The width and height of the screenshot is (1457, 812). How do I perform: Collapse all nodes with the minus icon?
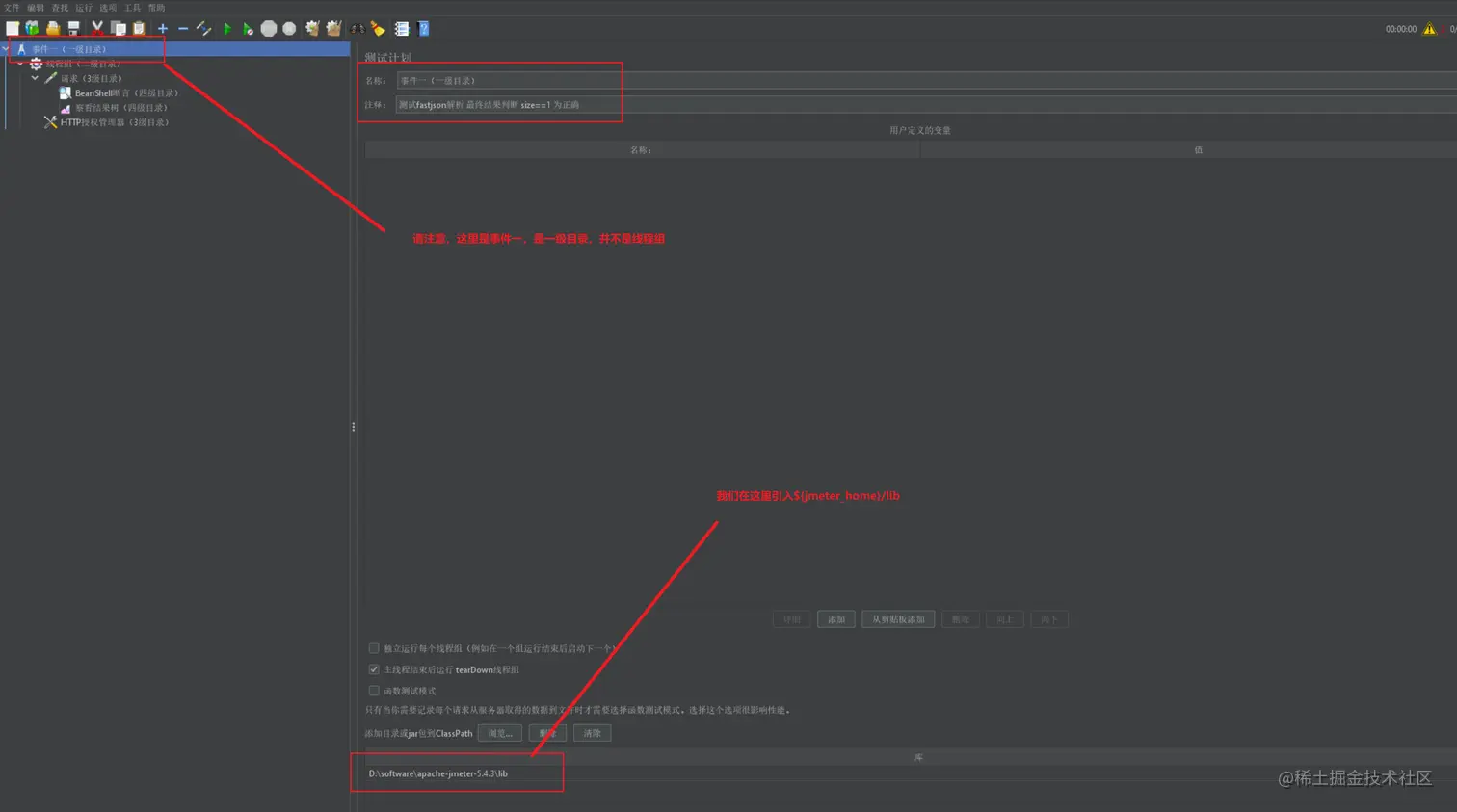pos(183,29)
